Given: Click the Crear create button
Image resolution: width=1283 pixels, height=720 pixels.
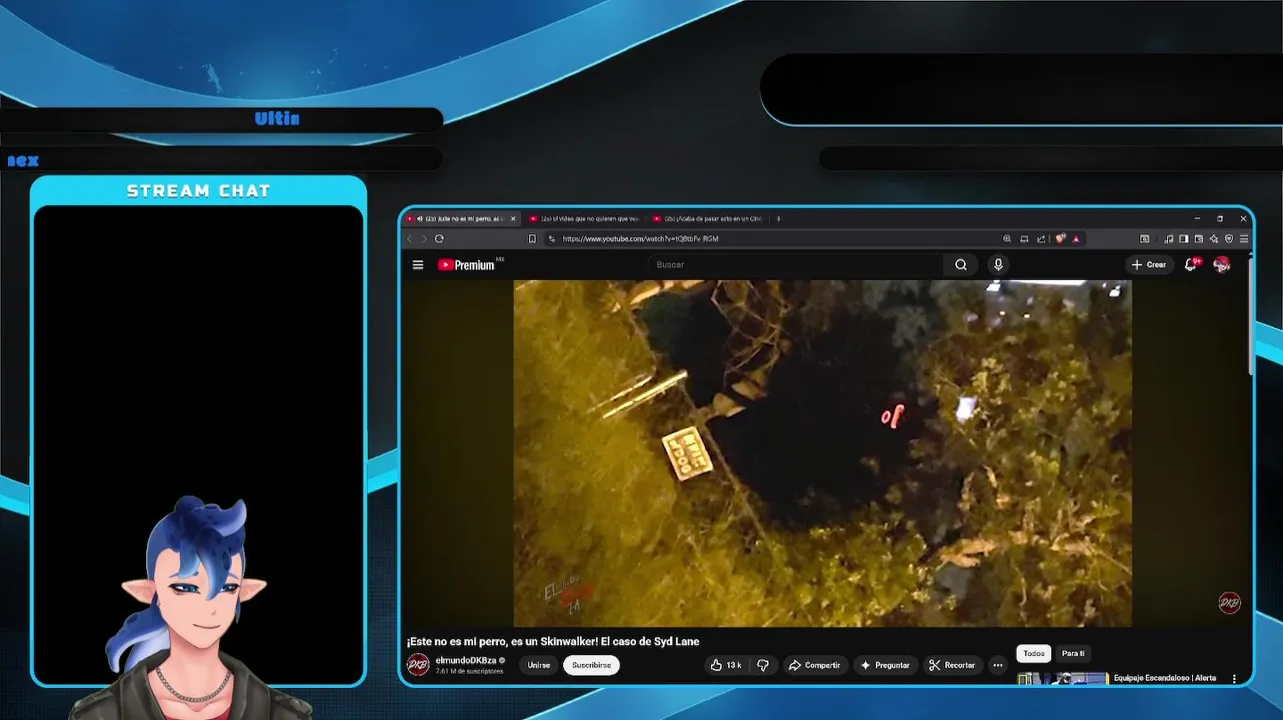Looking at the screenshot, I should pos(1149,265).
